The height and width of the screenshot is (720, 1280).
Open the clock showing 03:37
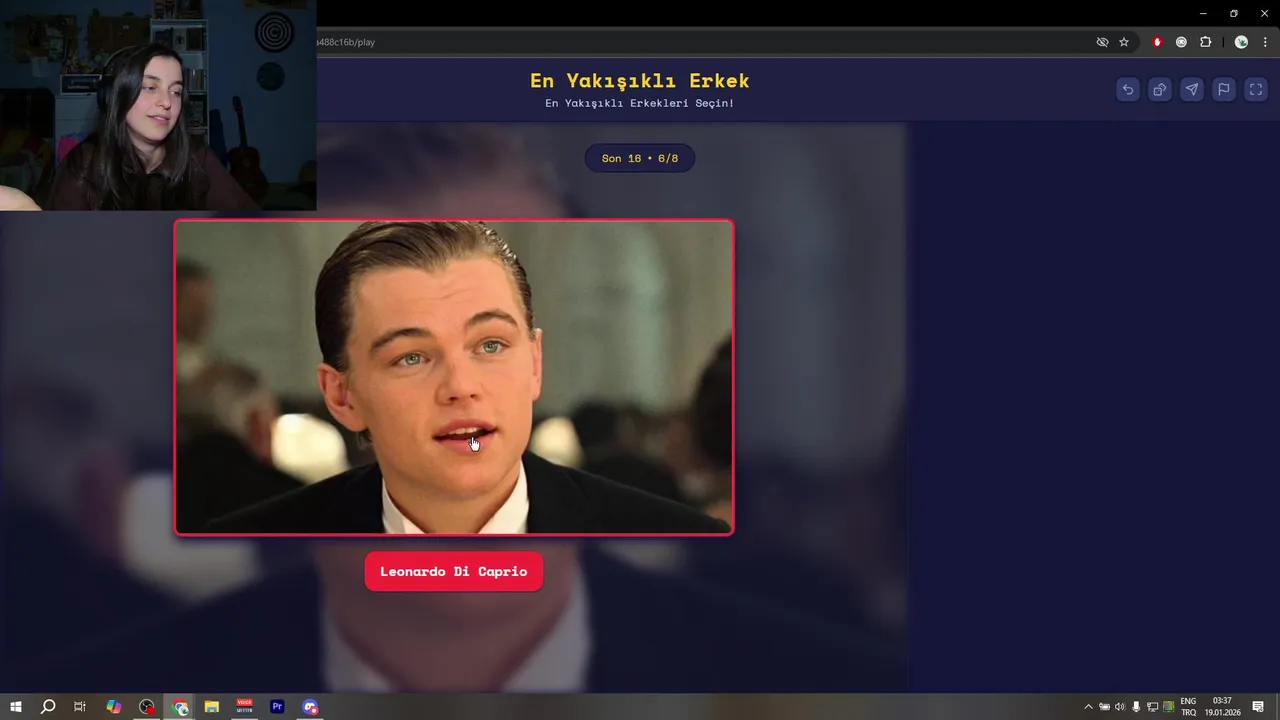tap(1222, 707)
